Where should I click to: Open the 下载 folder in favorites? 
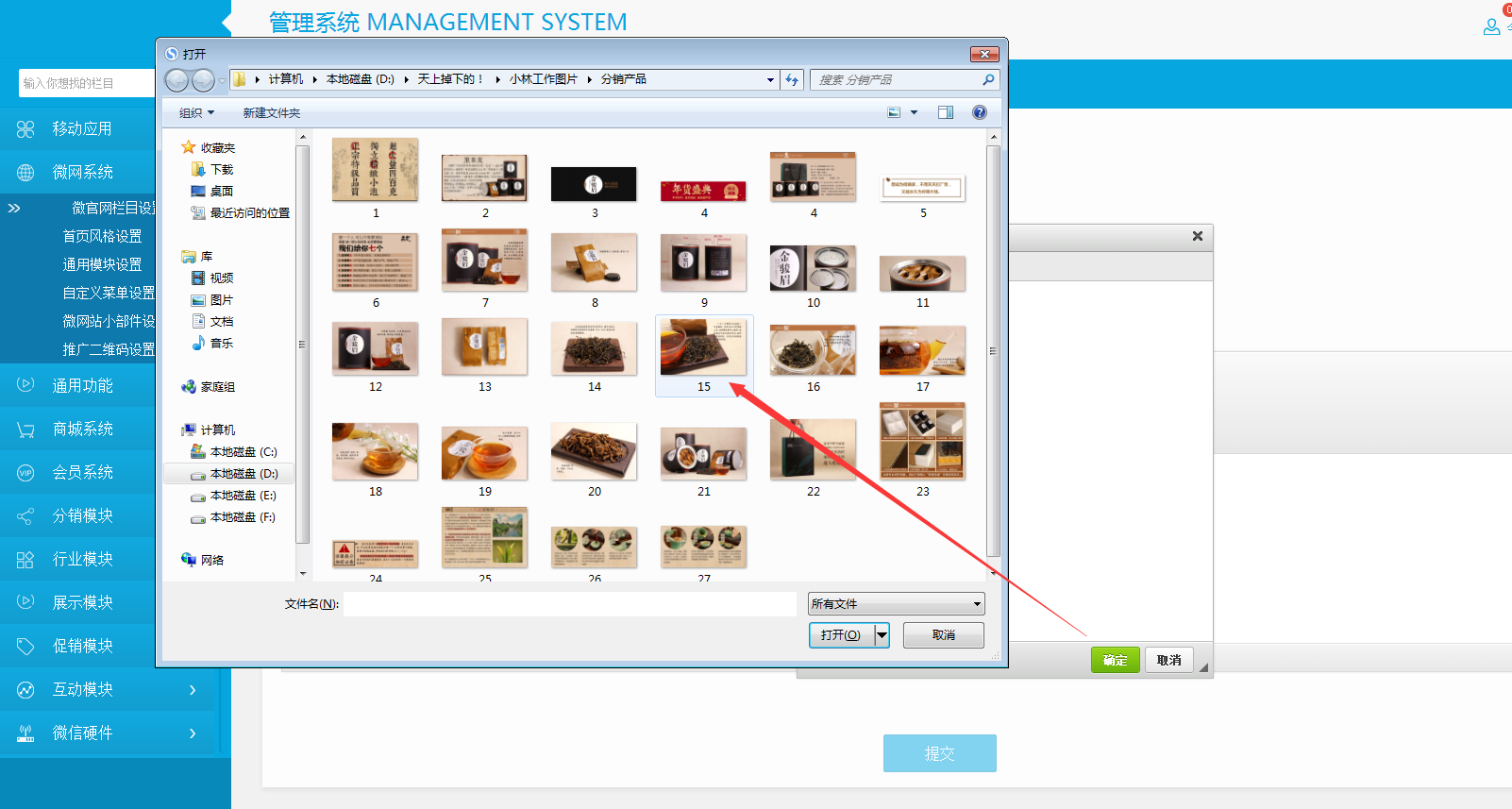click(221, 170)
